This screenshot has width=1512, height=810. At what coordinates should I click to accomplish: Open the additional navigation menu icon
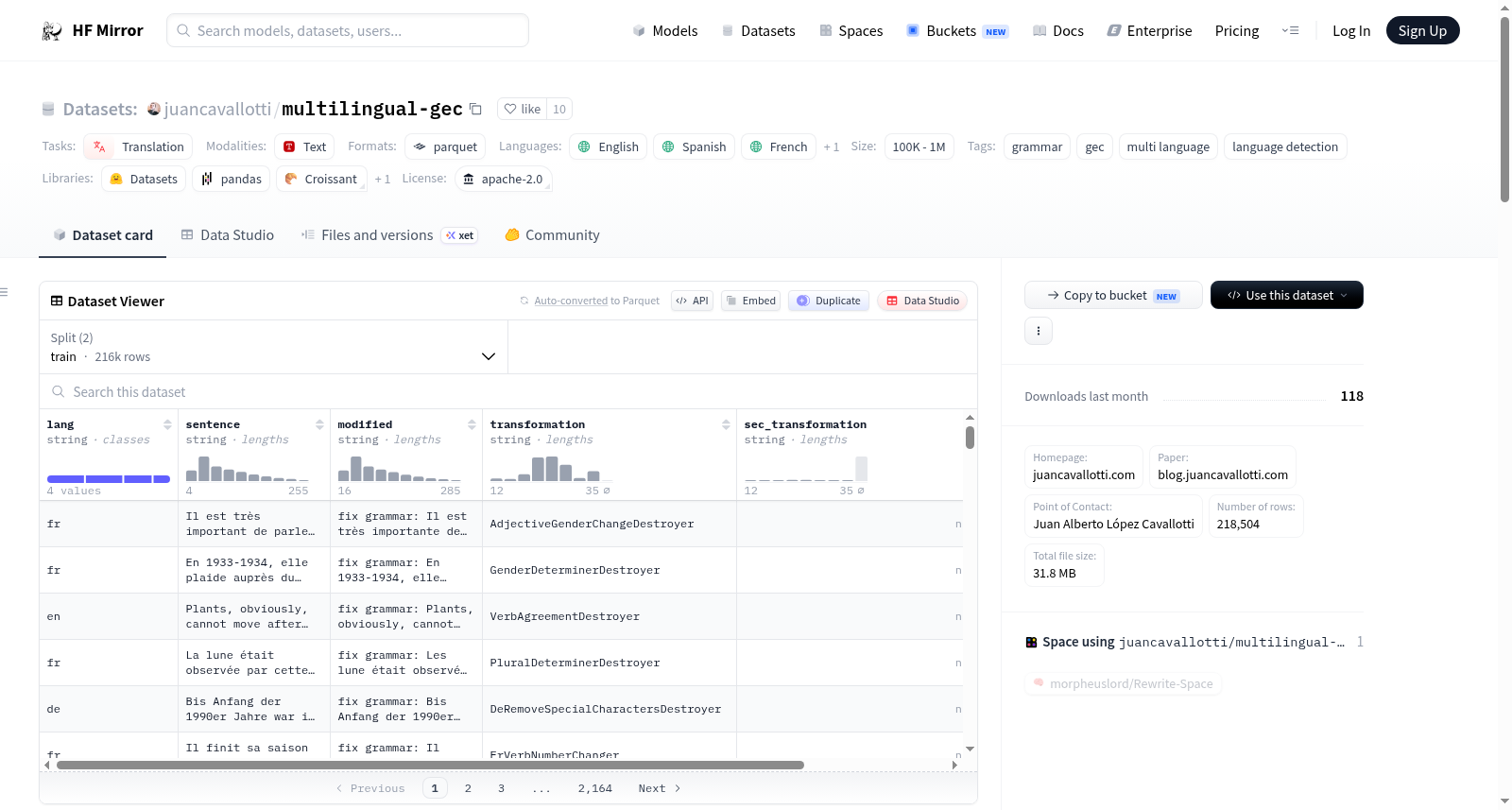pyautogui.click(x=1290, y=31)
